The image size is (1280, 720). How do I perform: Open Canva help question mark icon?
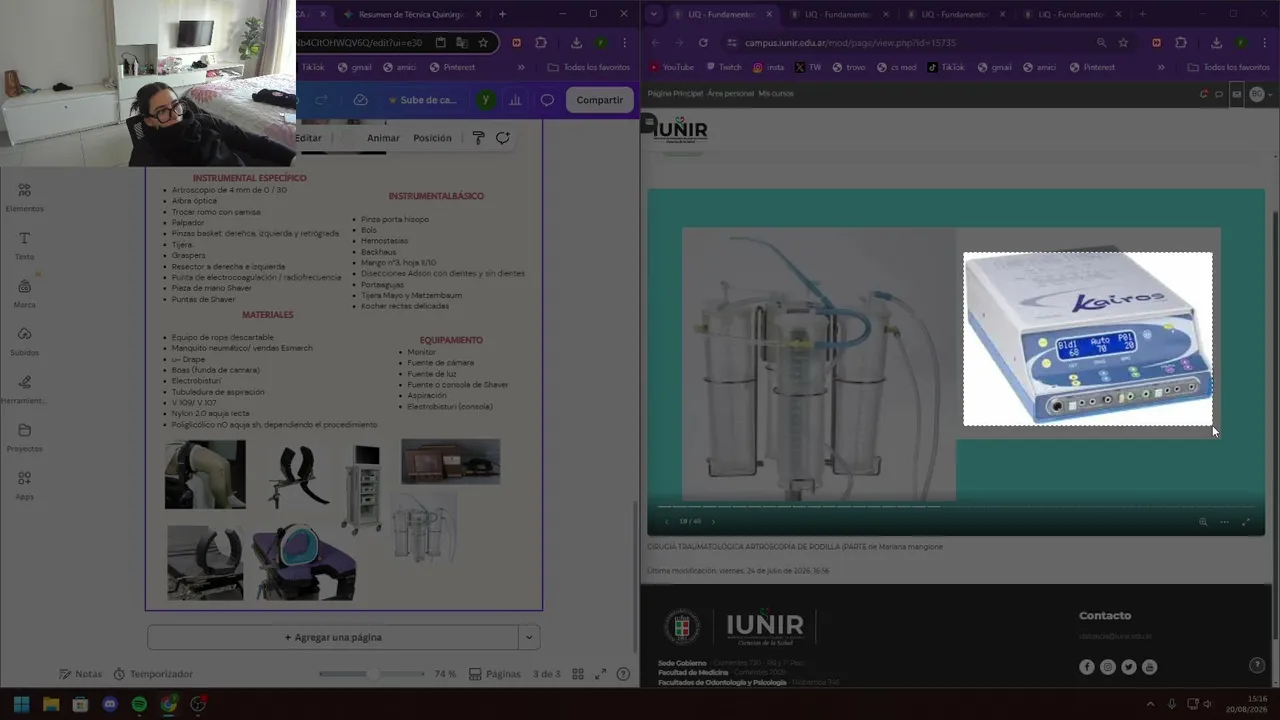coord(623,674)
